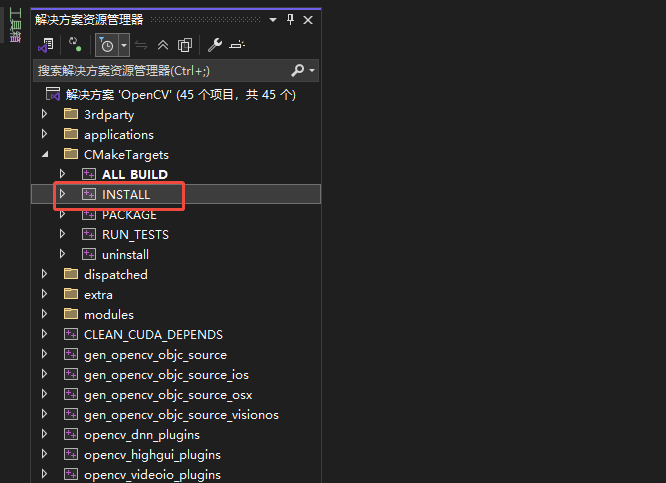Image resolution: width=666 pixels, height=483 pixels.
Task: Toggle the pending changes filter button
Action: click(106, 45)
